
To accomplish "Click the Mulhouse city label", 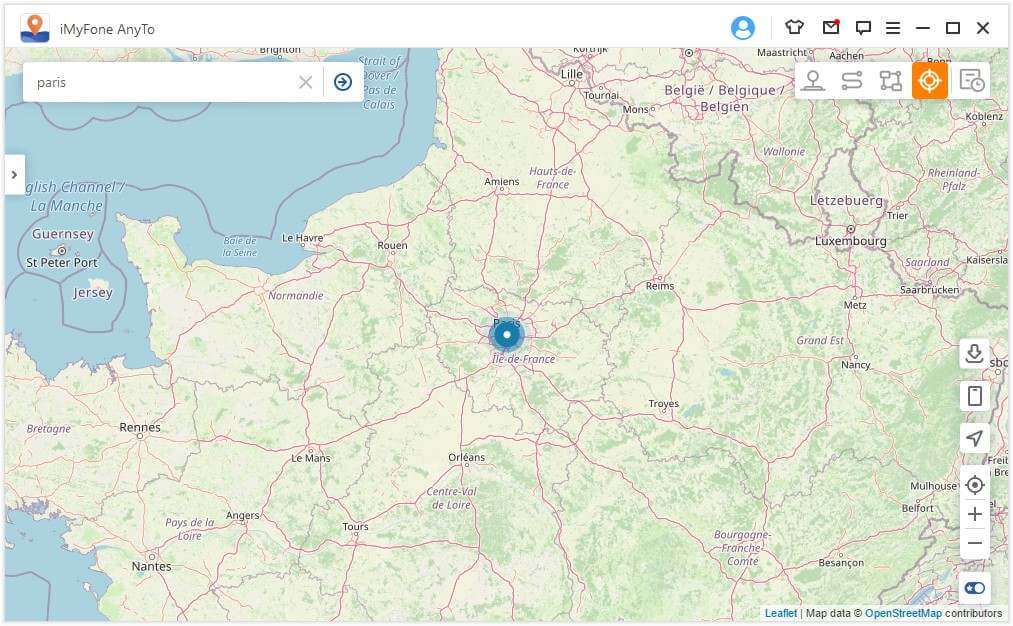I will pyautogui.click(x=934, y=486).
